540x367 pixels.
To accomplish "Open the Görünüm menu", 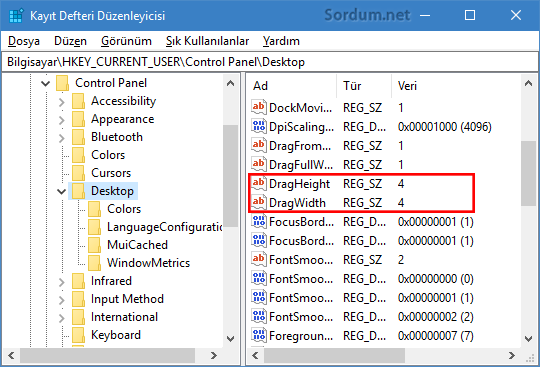I will 126,41.
